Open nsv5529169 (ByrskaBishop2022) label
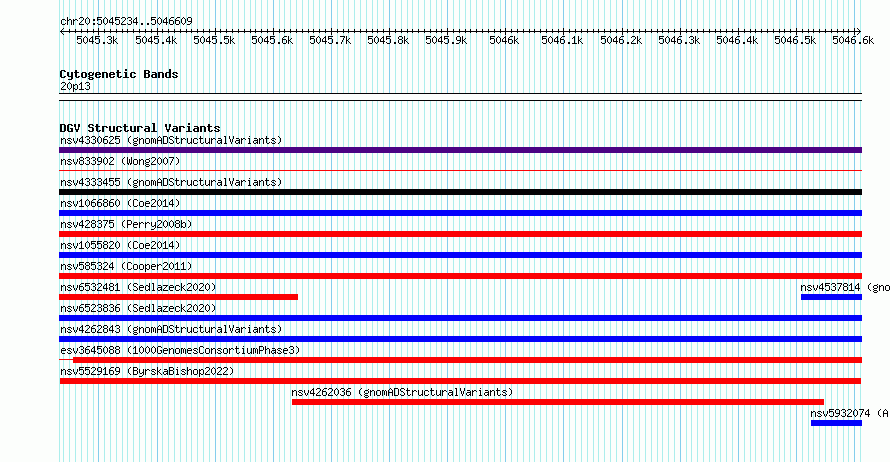890x462 pixels. point(147,371)
